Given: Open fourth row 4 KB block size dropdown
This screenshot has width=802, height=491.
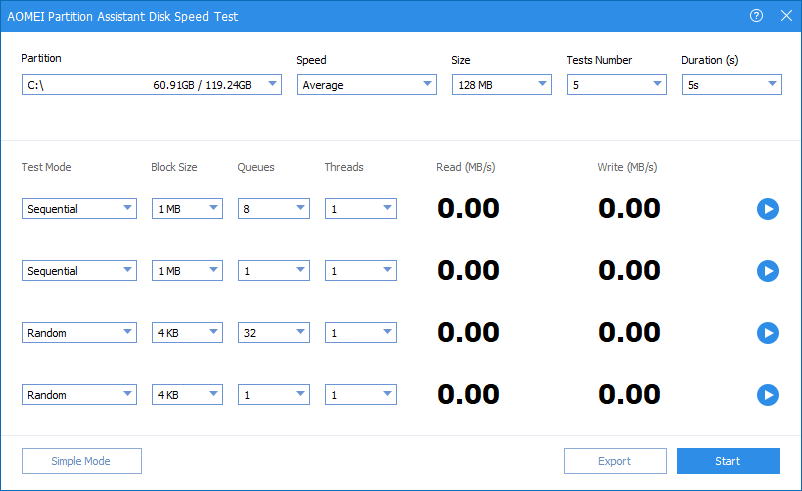Looking at the screenshot, I should click(x=187, y=395).
